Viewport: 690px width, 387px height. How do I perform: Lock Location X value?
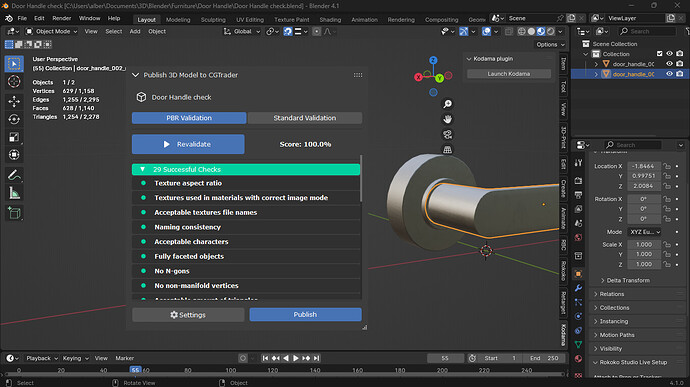pyautogui.click(x=667, y=166)
